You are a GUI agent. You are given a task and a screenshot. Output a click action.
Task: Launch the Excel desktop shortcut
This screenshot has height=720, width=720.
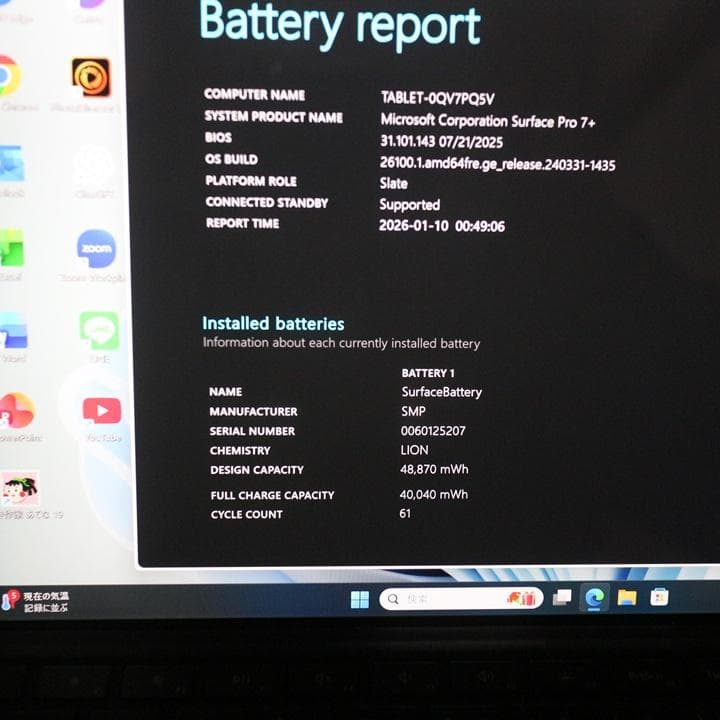(x=11, y=248)
